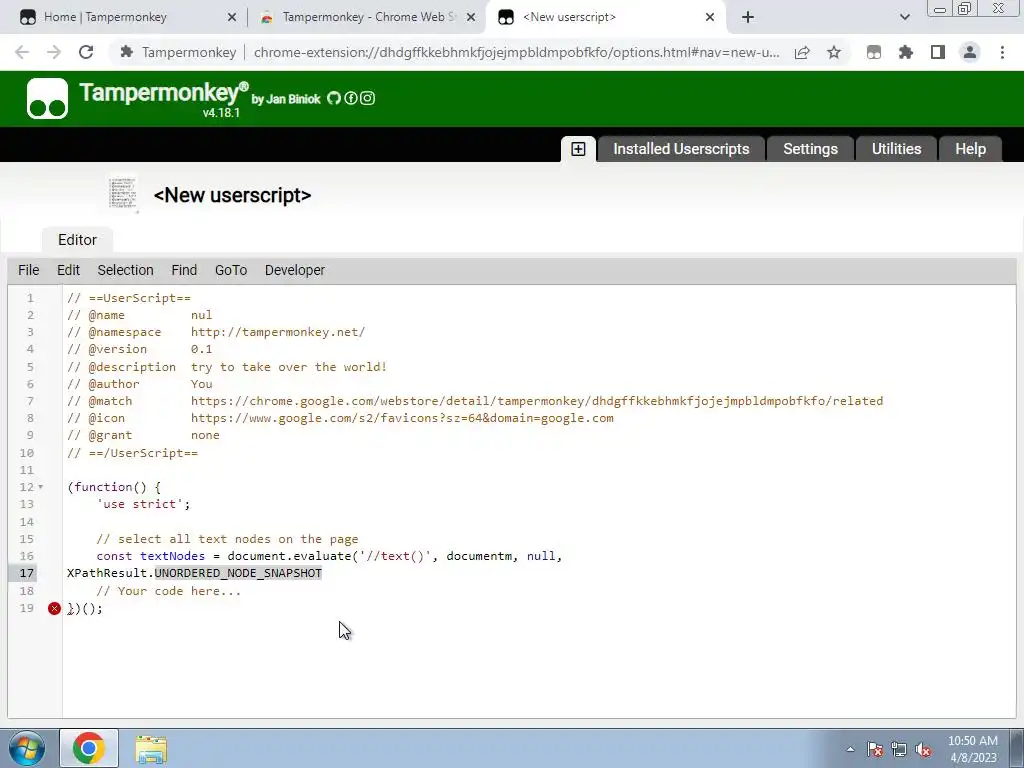The height and width of the screenshot is (768, 1024).
Task: Click muted volume tray icon
Action: pyautogui.click(x=923, y=749)
